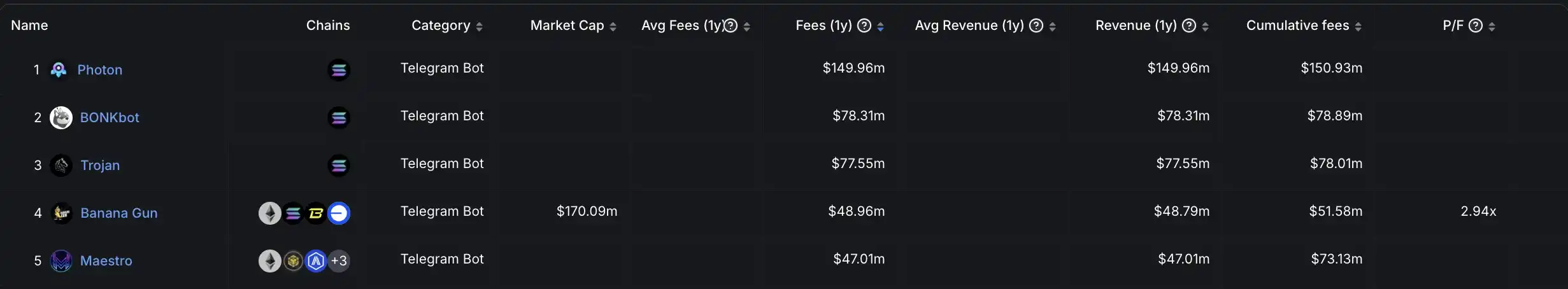Click the Base chain icon in Banana Gun row

[339, 213]
